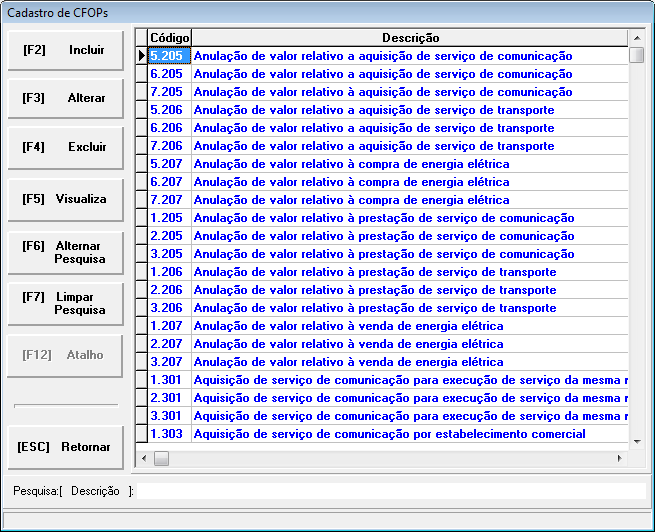655x532 pixels.
Task: Click the [ESC] Retornar button
Action: click(x=65, y=447)
